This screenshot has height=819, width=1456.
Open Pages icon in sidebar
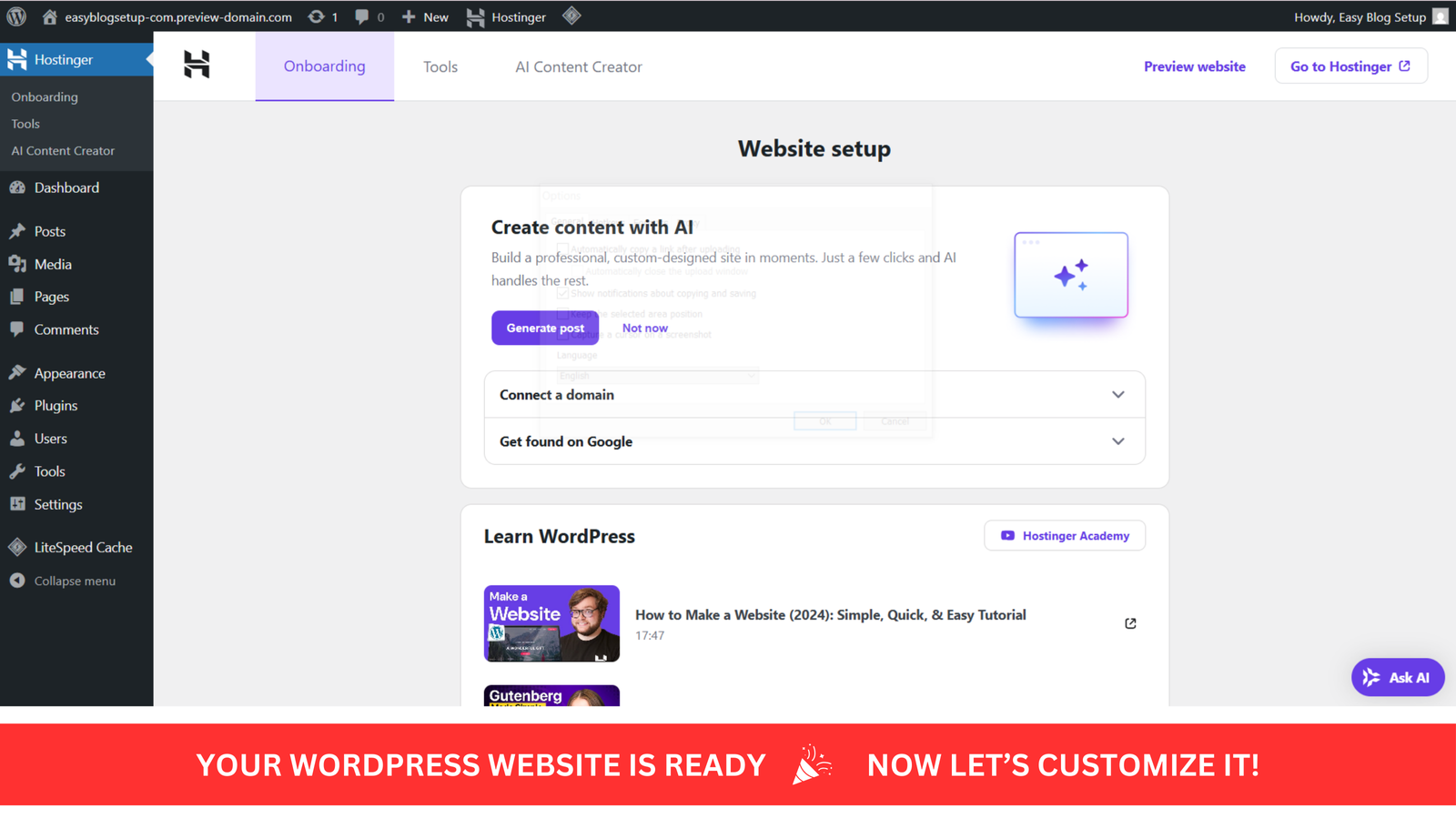(17, 297)
